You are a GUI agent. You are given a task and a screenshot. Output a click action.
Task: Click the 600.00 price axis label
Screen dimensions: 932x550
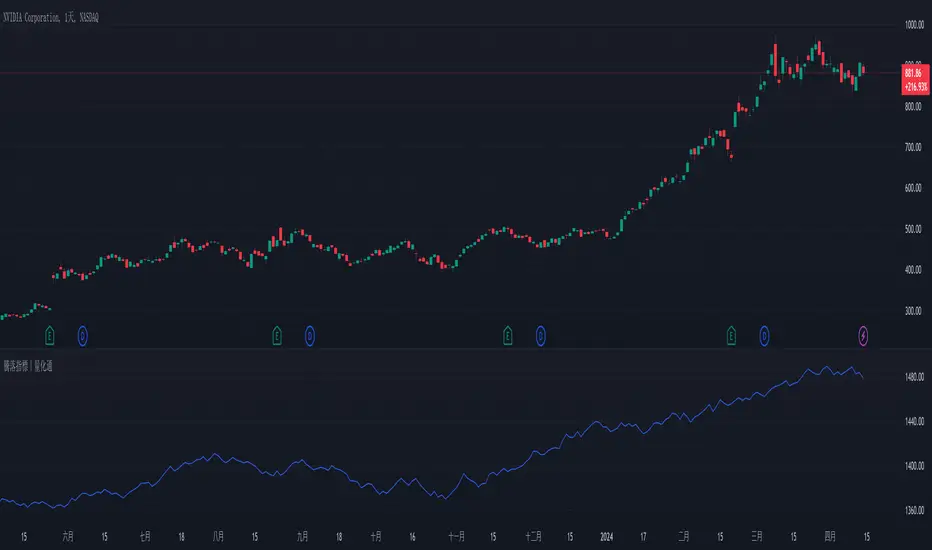tap(913, 188)
